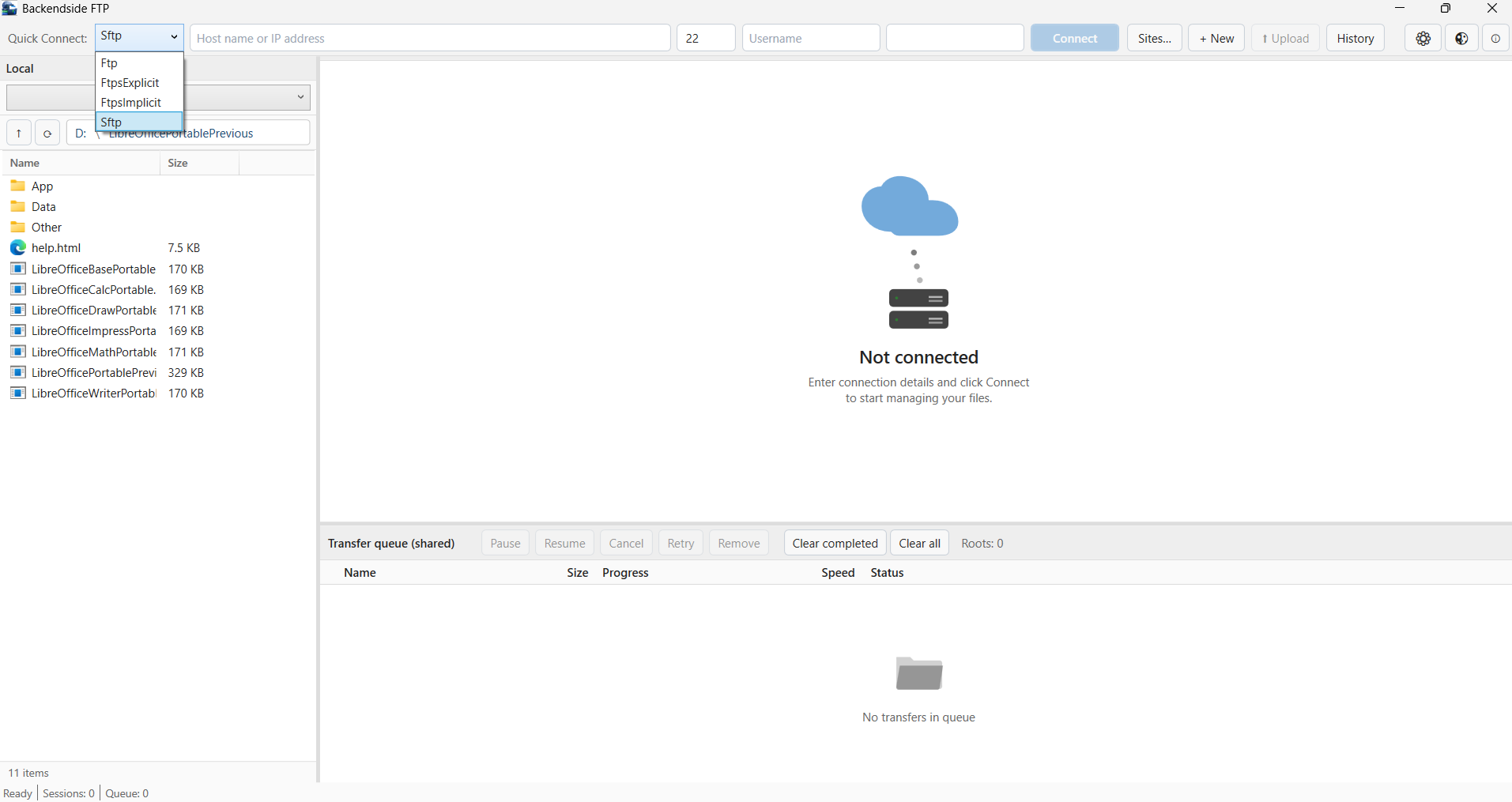Viewport: 1512px width, 802px height.
Task: Choose FtpsExplicit from the protocol list
Action: (x=139, y=83)
